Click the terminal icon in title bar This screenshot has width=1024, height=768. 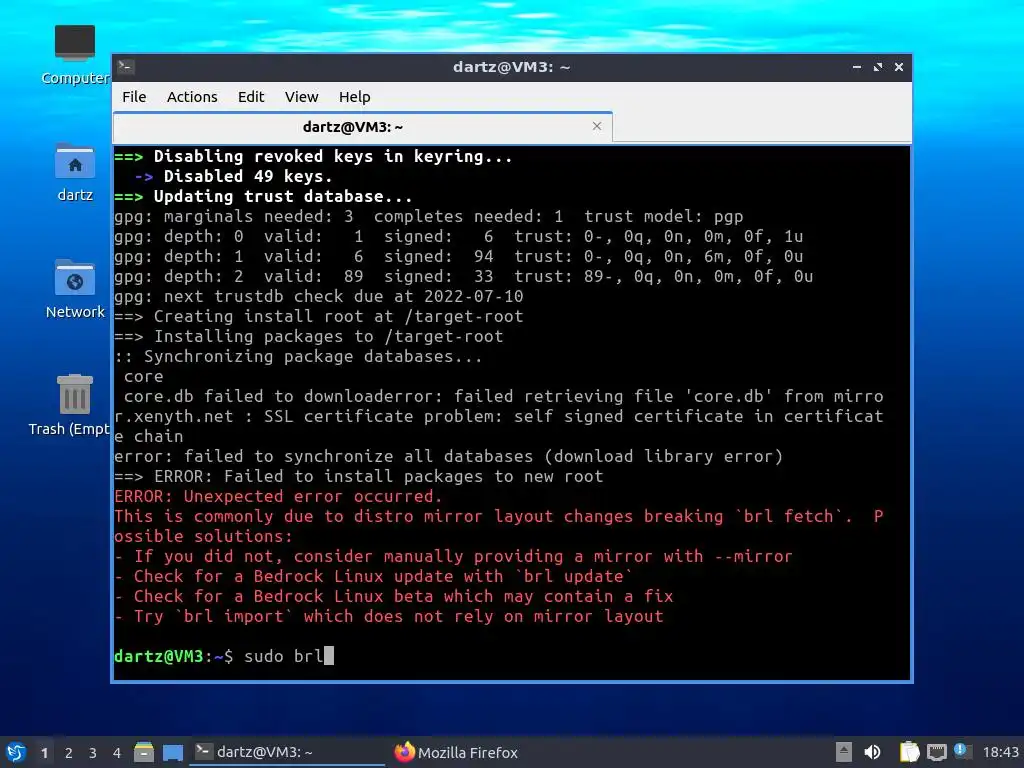[x=126, y=67]
